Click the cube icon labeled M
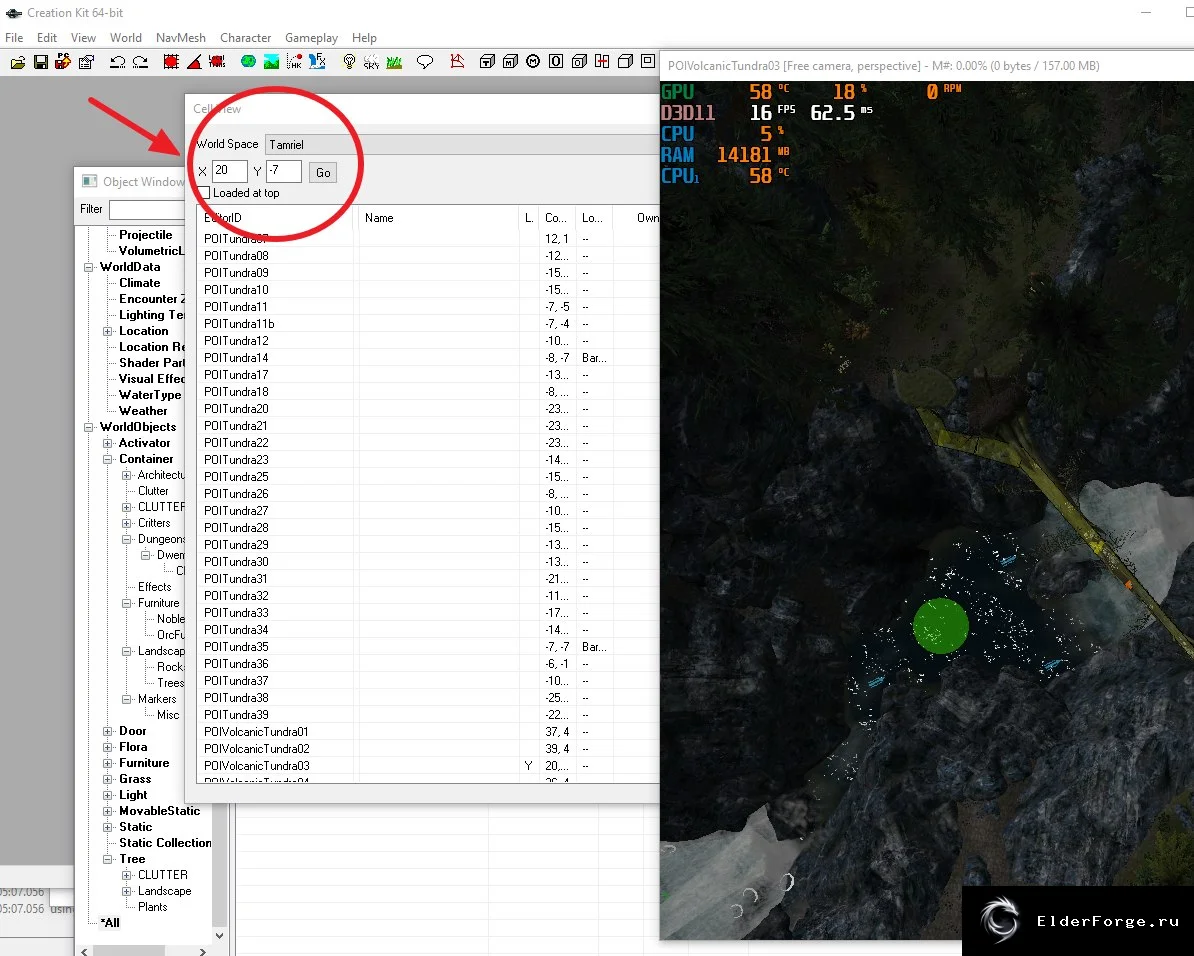 510,62
